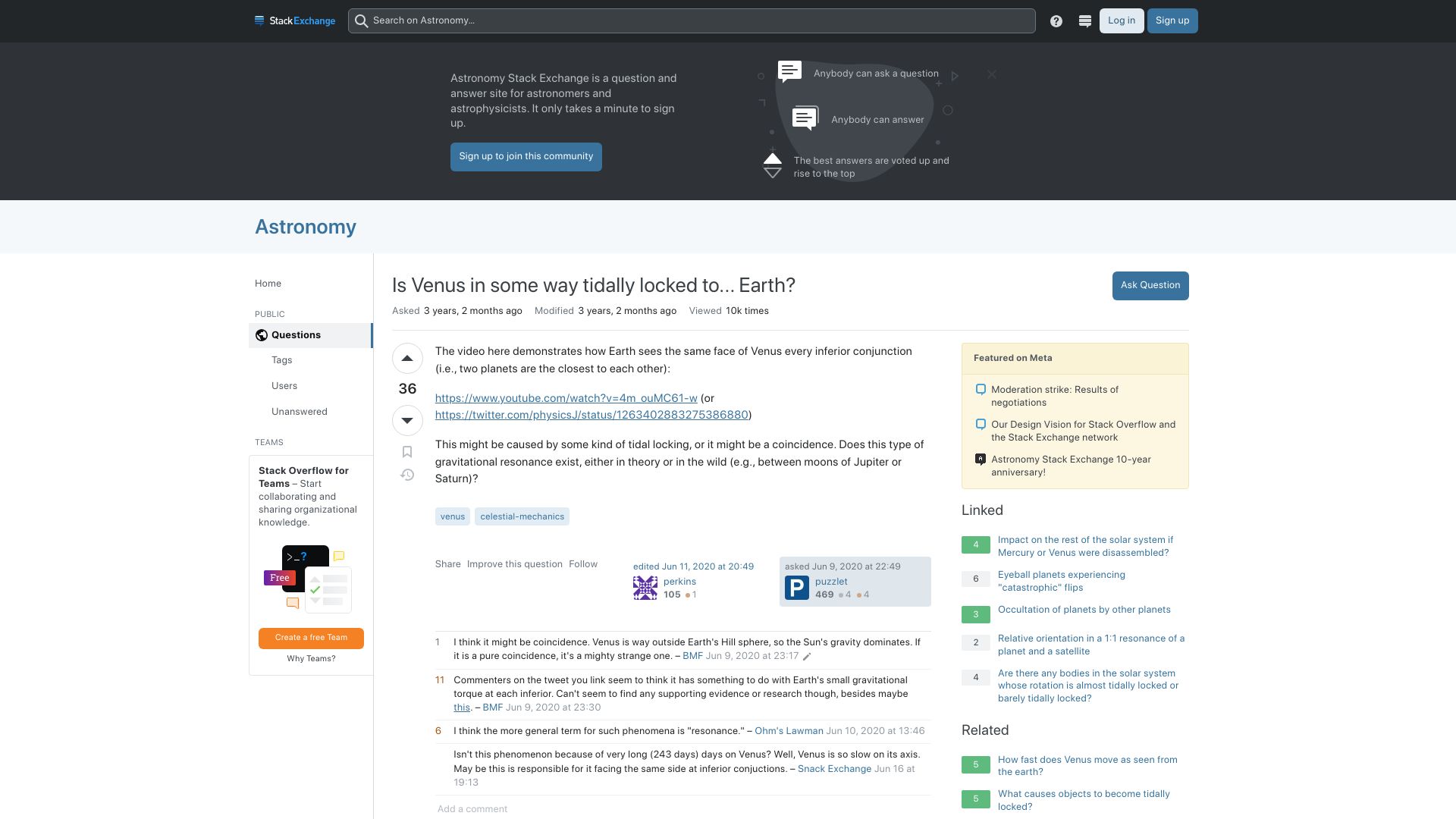Open Unanswered in the sidebar
This screenshot has height=819, width=1456.
(x=300, y=412)
